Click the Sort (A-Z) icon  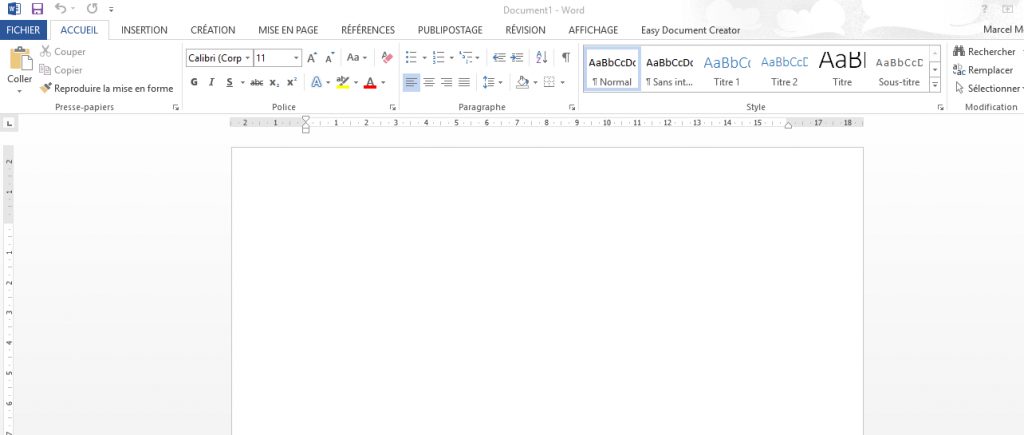[541, 58]
